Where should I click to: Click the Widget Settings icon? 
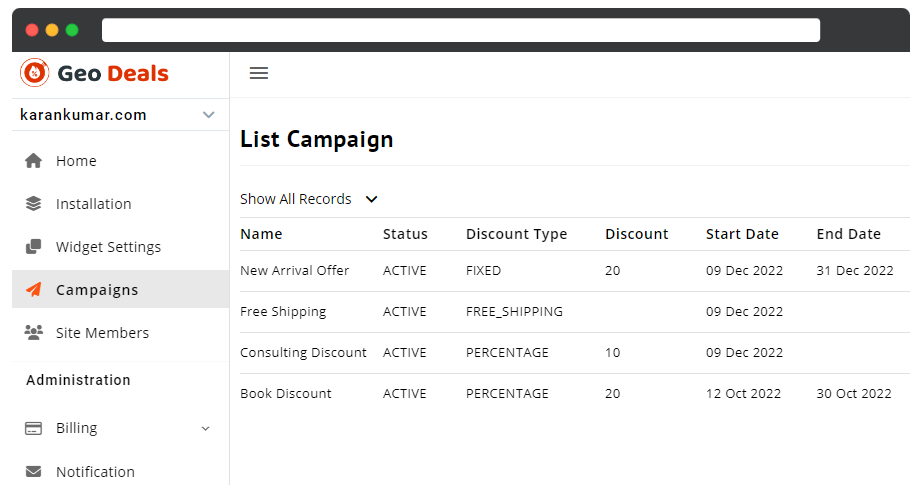point(34,246)
